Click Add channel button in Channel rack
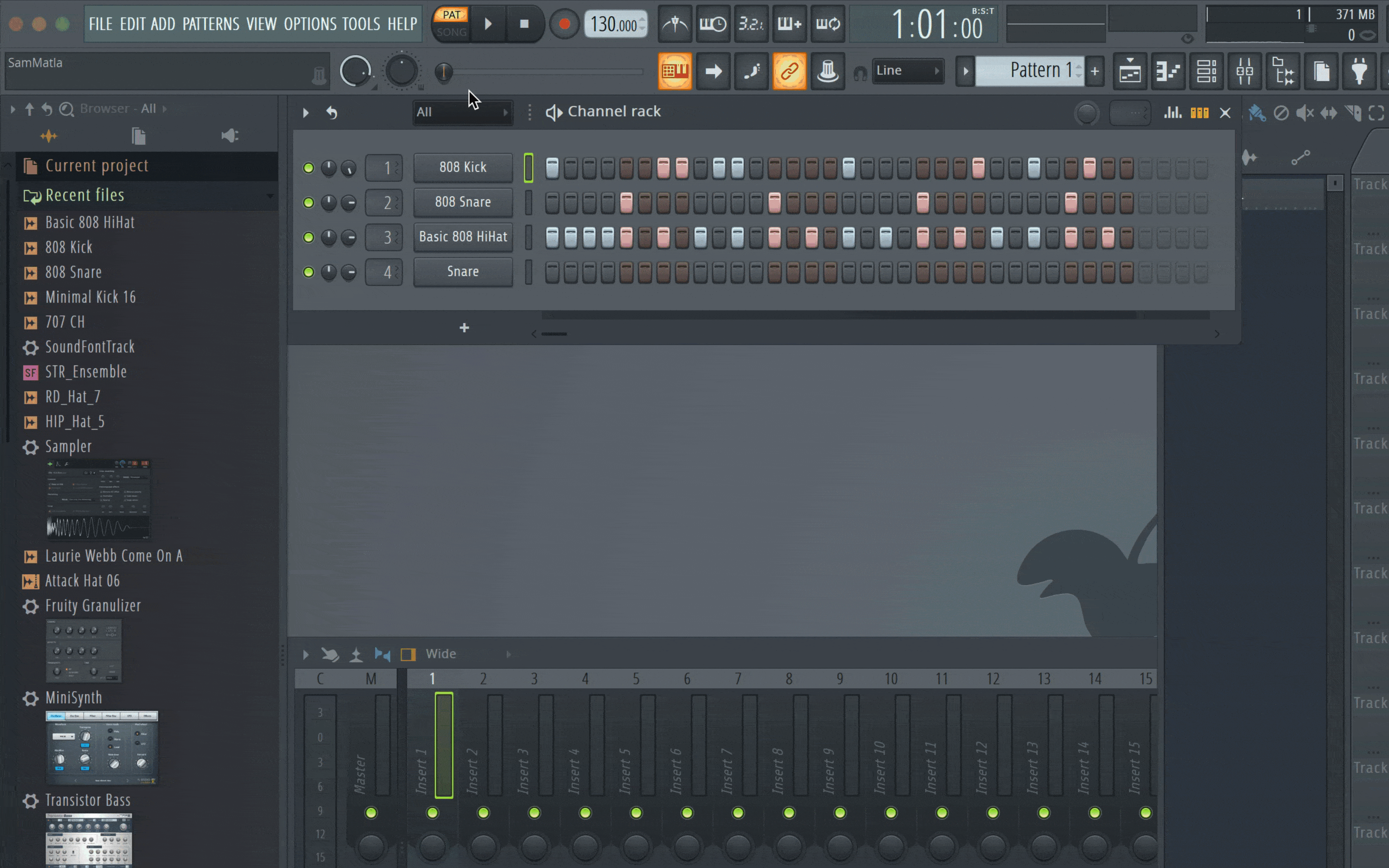 (464, 327)
